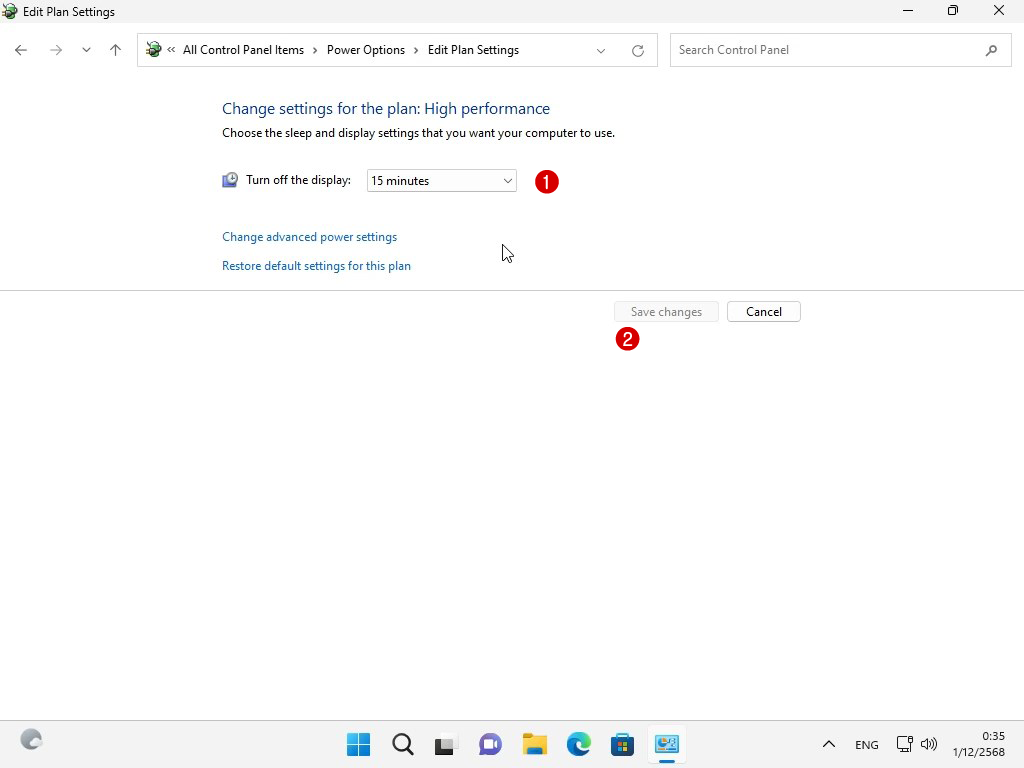The height and width of the screenshot is (768, 1024).
Task: Open the Recent locations chevron
Action: coord(86,50)
